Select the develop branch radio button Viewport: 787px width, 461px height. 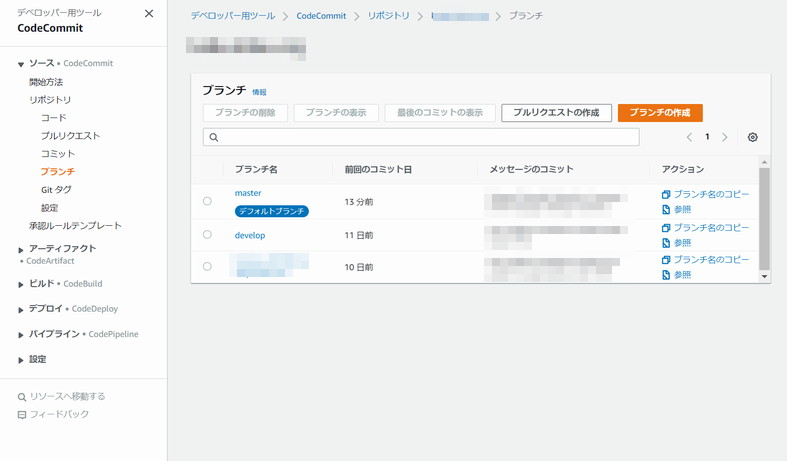pos(207,235)
